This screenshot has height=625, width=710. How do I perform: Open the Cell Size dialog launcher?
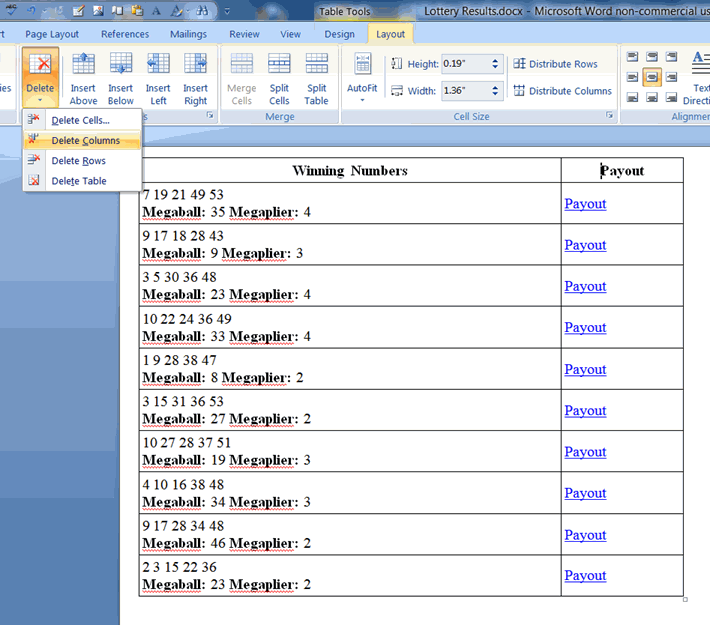coord(609,115)
